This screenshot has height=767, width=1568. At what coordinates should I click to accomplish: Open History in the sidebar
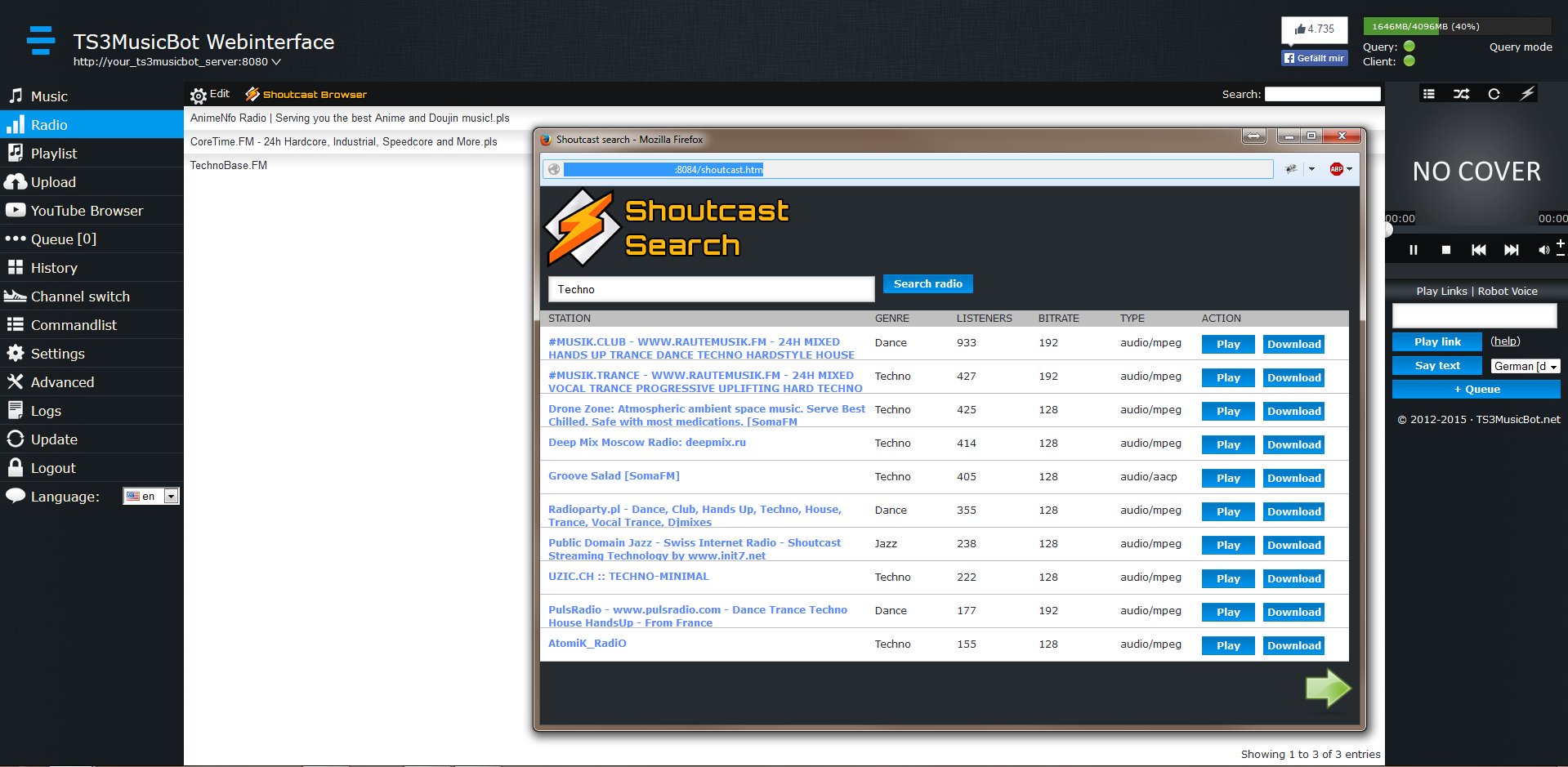[92, 267]
